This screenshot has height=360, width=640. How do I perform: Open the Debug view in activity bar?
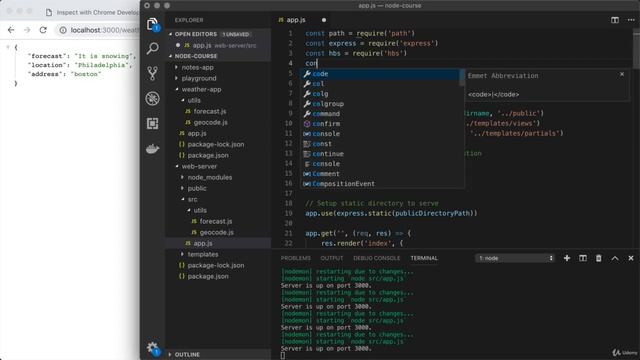click(x=152, y=98)
